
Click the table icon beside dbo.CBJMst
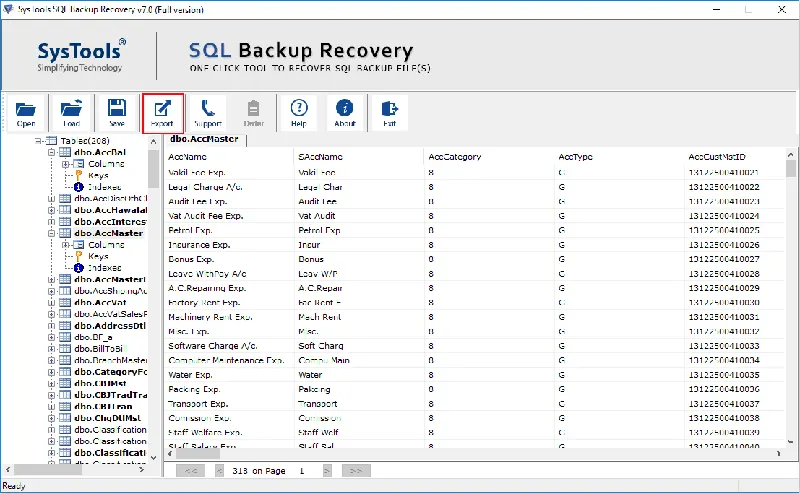coord(65,383)
